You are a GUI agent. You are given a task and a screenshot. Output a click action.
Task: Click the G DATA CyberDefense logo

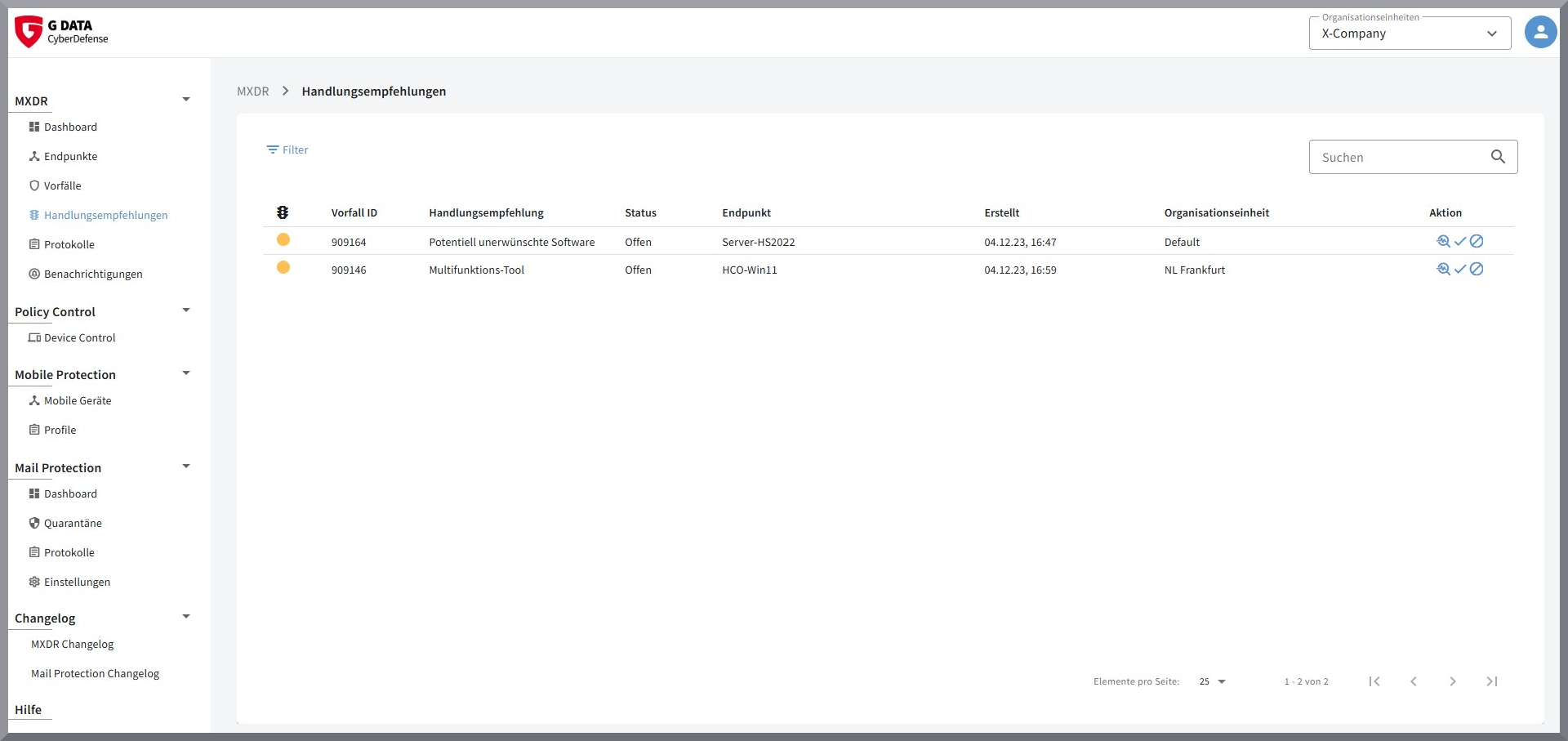pyautogui.click(x=61, y=32)
